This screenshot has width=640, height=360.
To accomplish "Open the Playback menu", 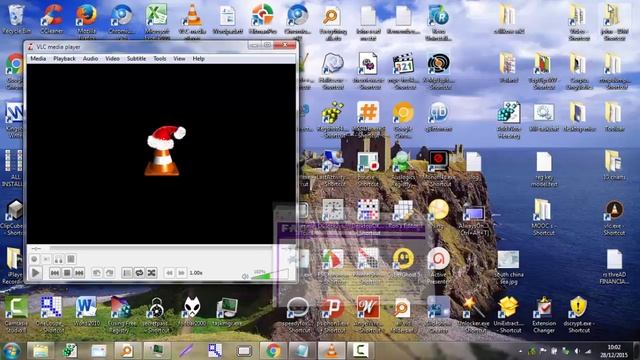I will coord(64,59).
